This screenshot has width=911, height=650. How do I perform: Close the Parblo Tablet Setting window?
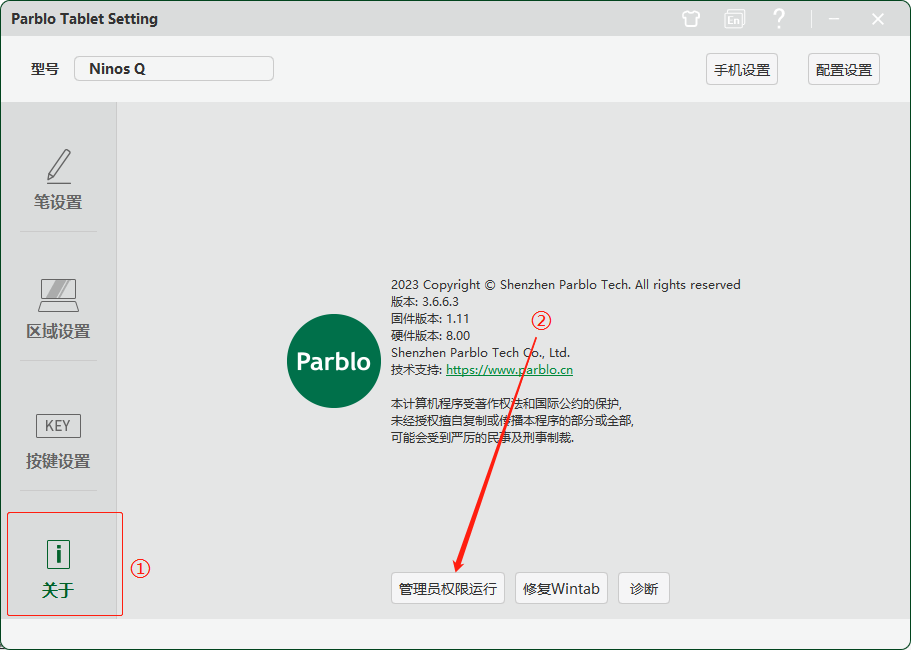(x=878, y=19)
